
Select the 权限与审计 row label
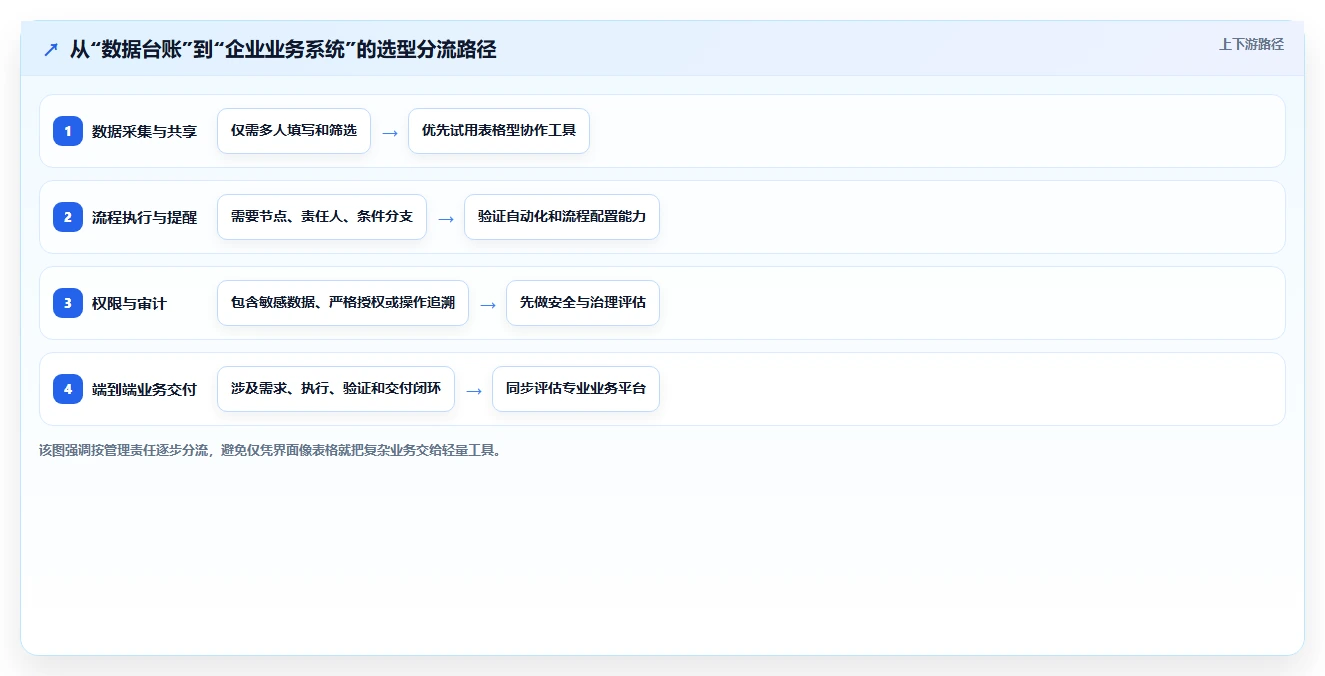pyautogui.click(x=129, y=303)
